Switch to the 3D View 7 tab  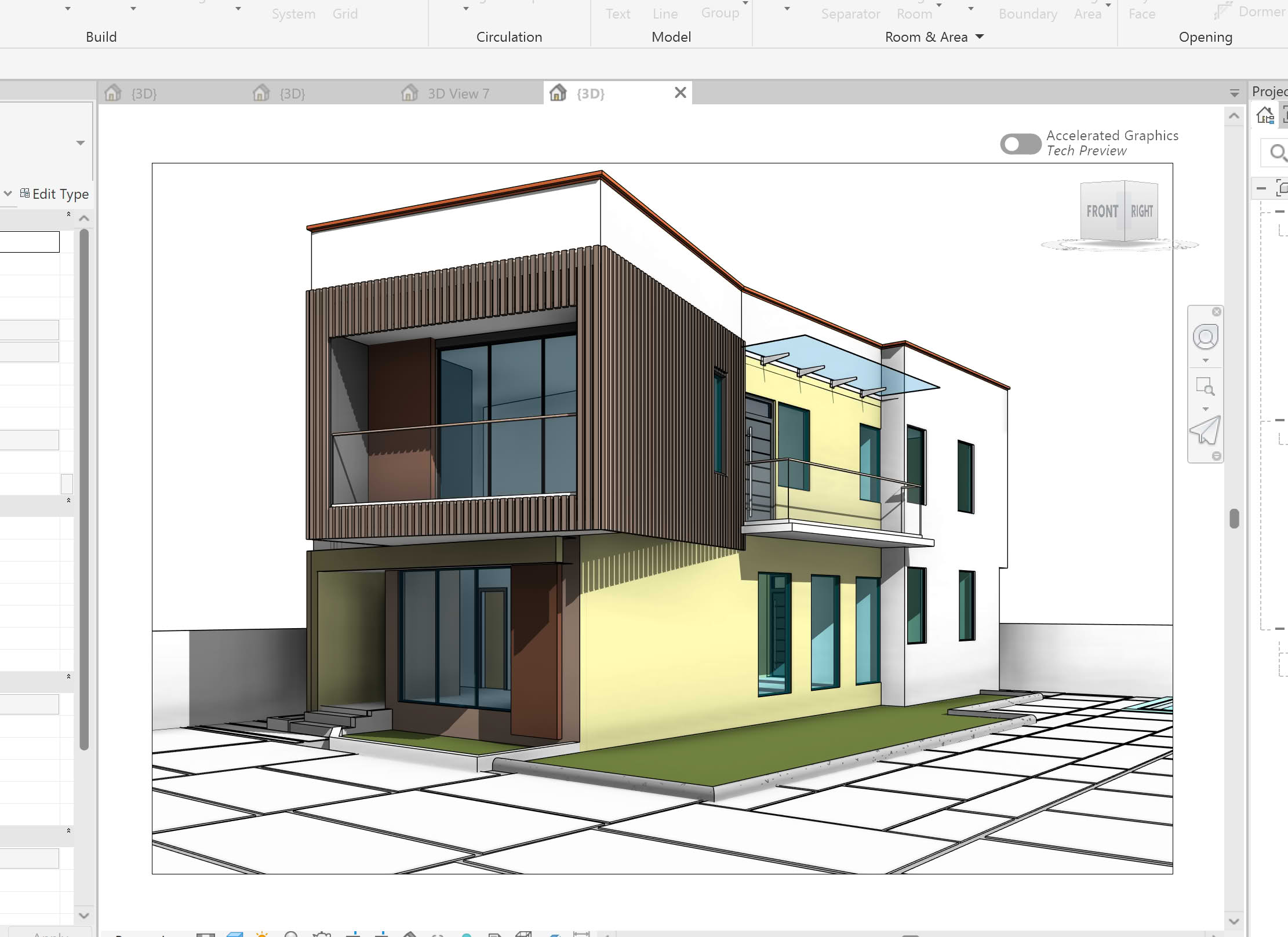coord(458,93)
